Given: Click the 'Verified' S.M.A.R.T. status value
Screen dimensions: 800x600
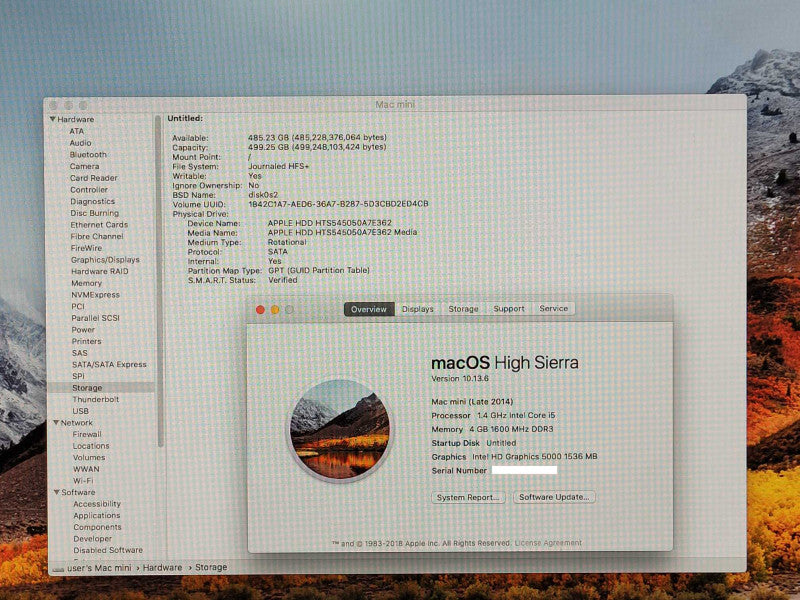Looking at the screenshot, I should (283, 280).
